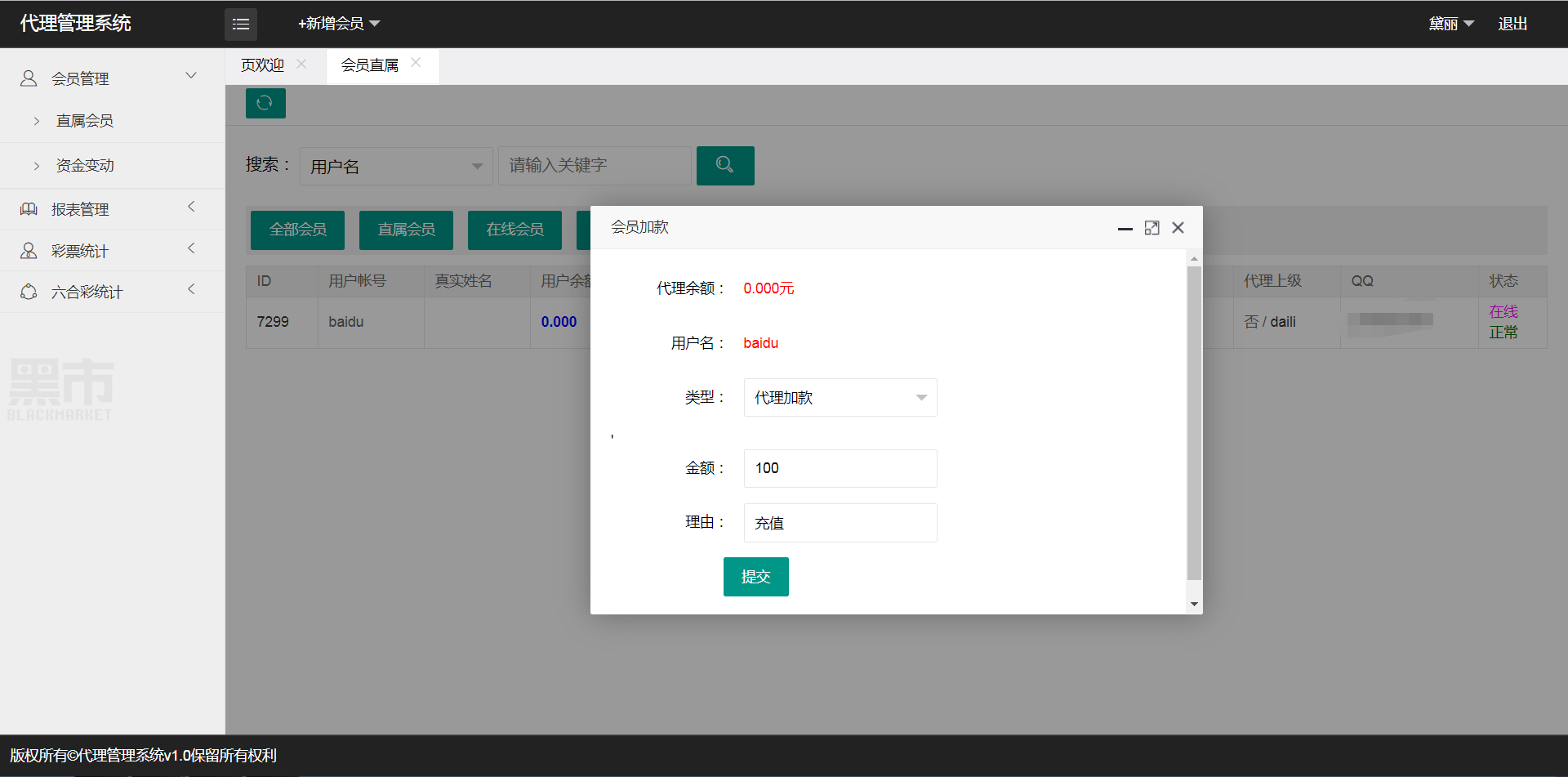Click the magnifier search button
Screen dimensions: 1568x777
pos(725,165)
